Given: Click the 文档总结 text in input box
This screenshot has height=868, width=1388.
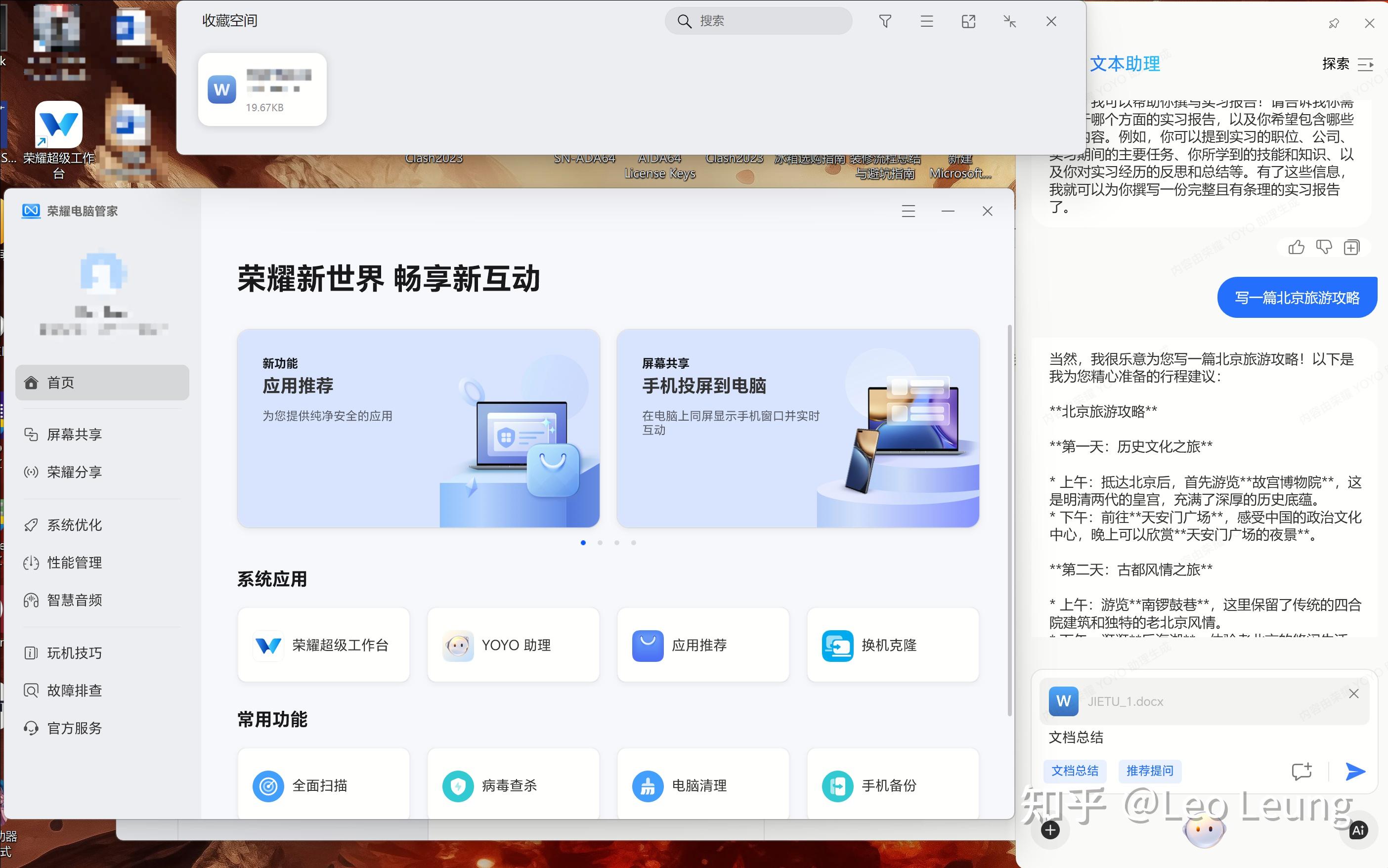Looking at the screenshot, I should (1076, 737).
